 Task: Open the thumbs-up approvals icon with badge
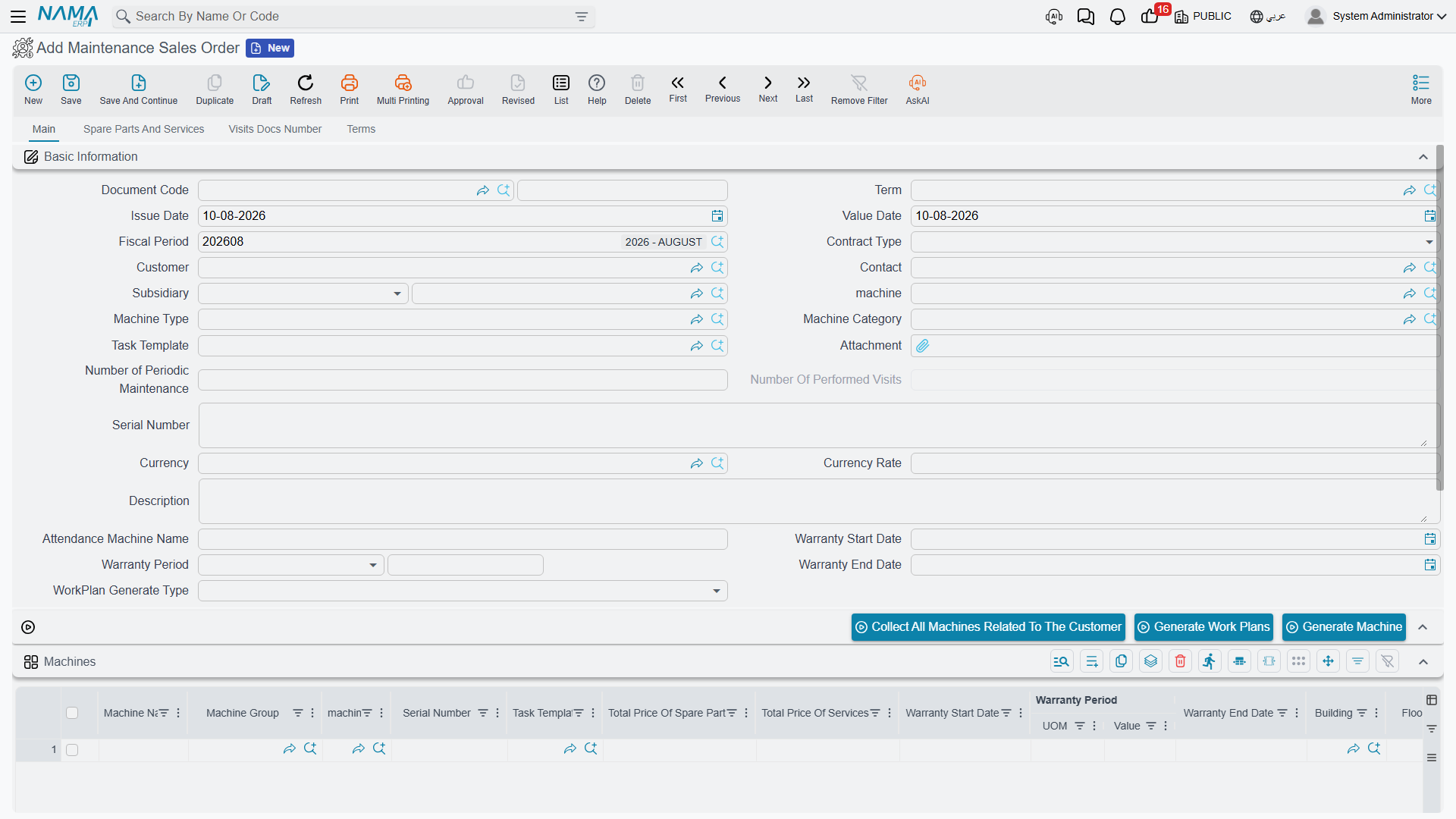tap(1150, 16)
